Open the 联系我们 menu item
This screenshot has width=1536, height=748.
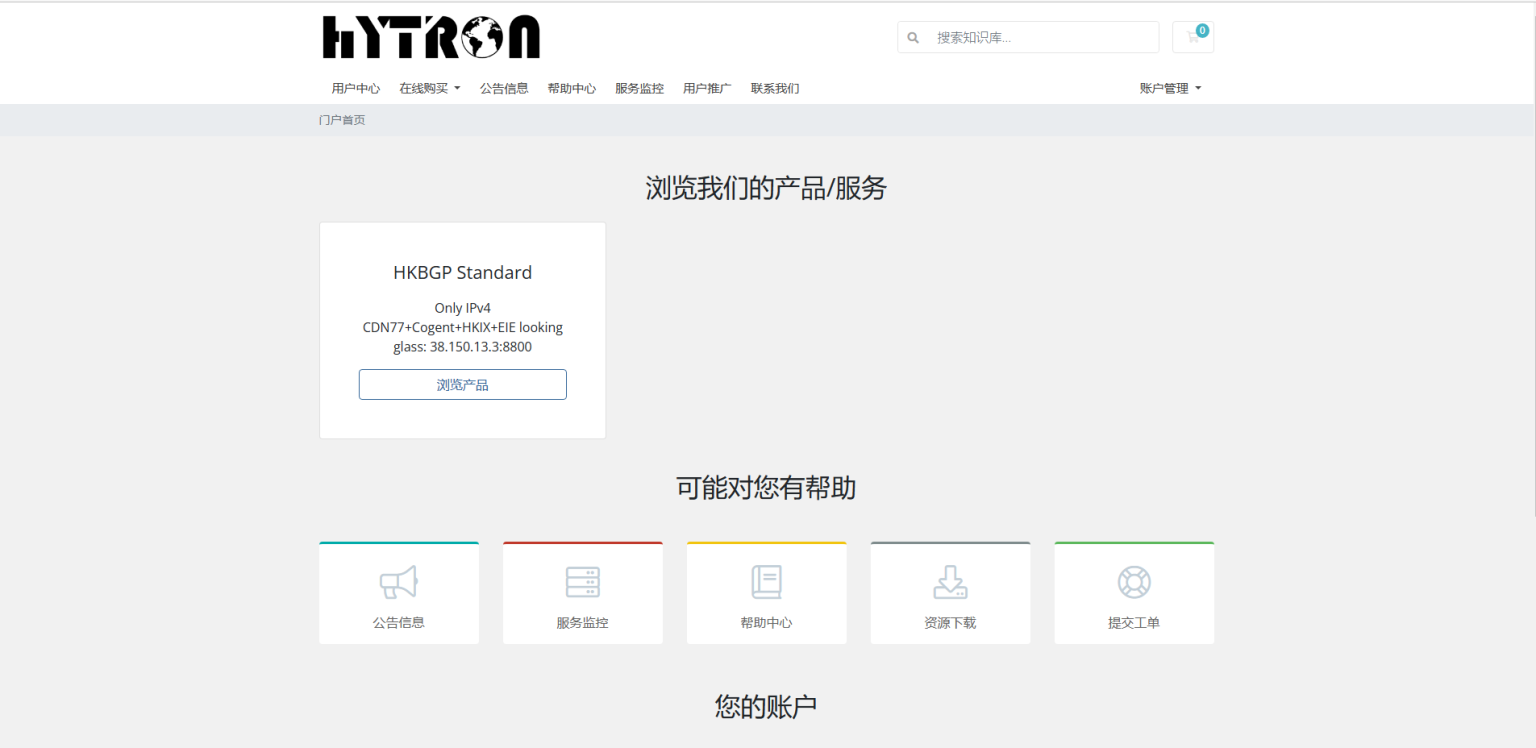click(x=775, y=88)
